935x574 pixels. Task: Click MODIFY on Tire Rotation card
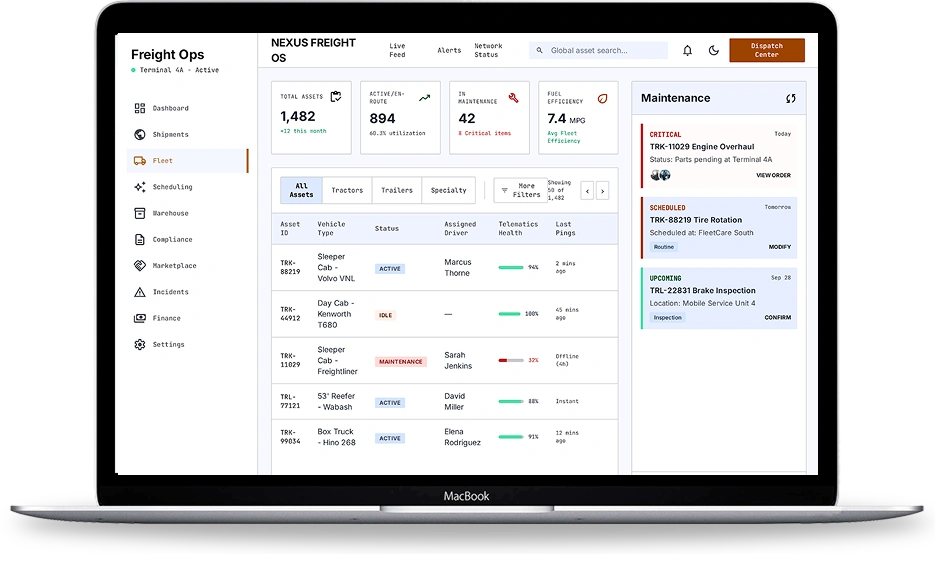(x=780, y=247)
